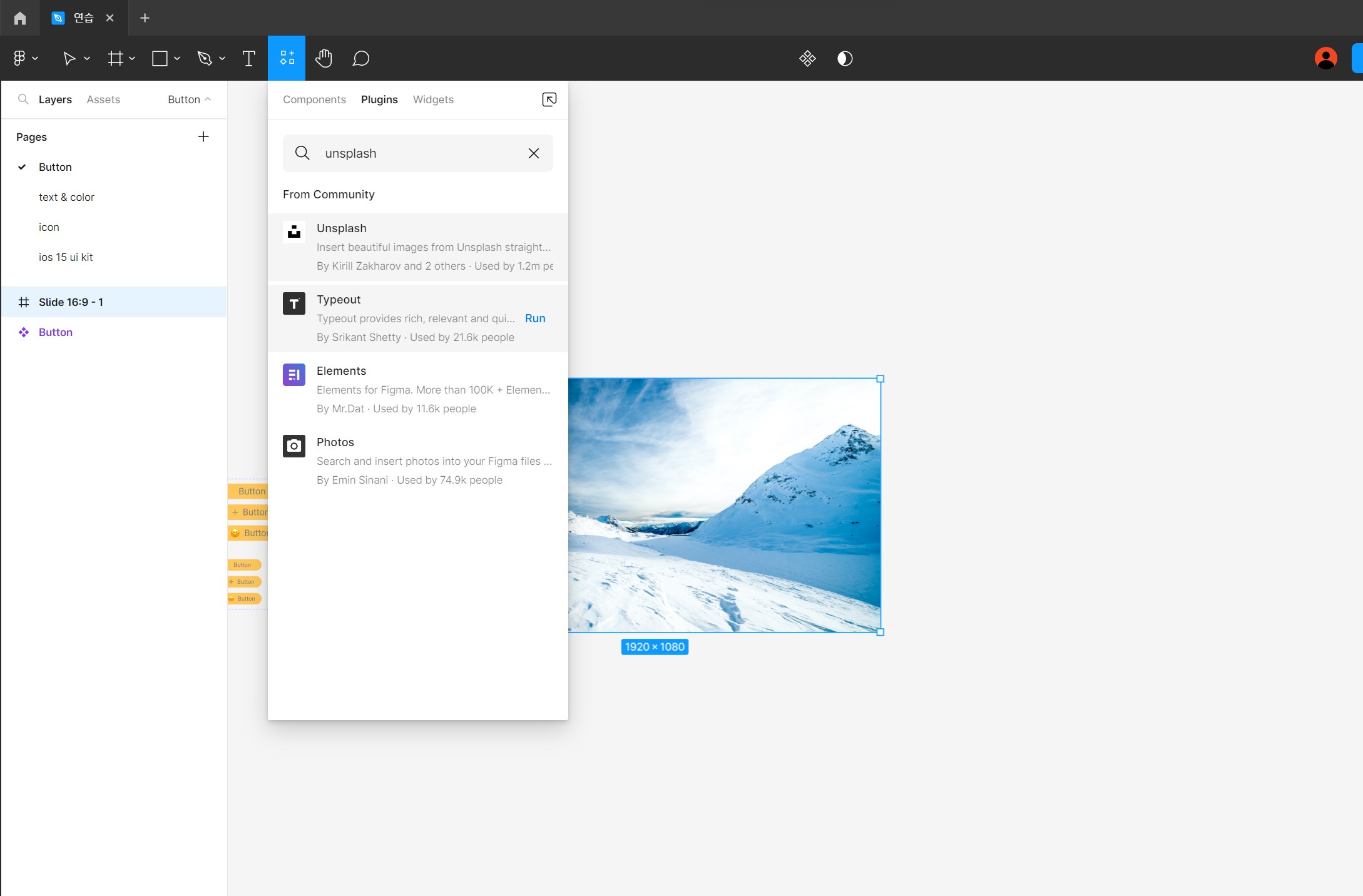Click the Resources tool icon
The width and height of the screenshot is (1363, 896).
pyautogui.click(x=287, y=58)
